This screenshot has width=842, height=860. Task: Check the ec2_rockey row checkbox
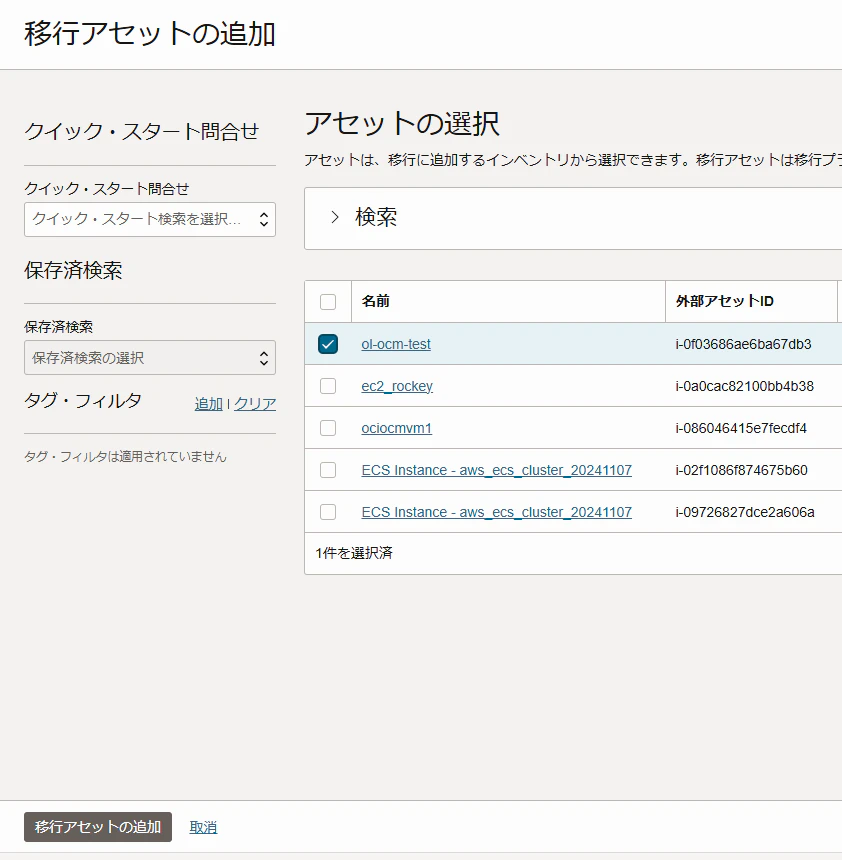pyautogui.click(x=328, y=386)
